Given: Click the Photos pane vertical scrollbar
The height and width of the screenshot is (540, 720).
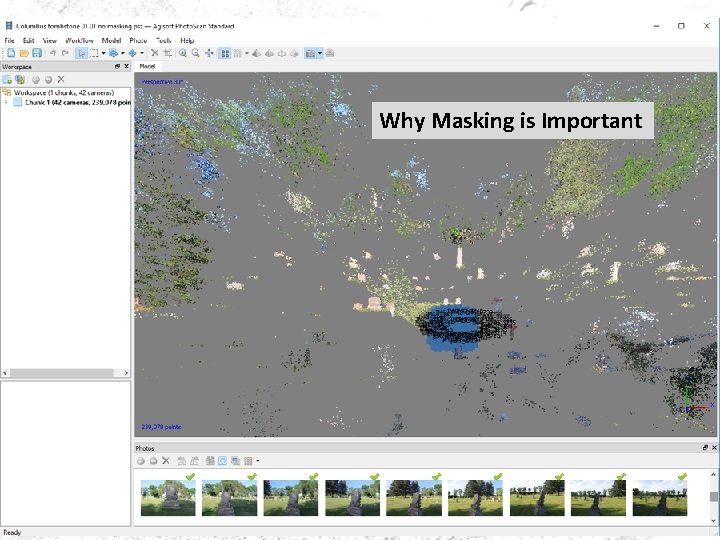Looking at the screenshot, I should [713, 497].
